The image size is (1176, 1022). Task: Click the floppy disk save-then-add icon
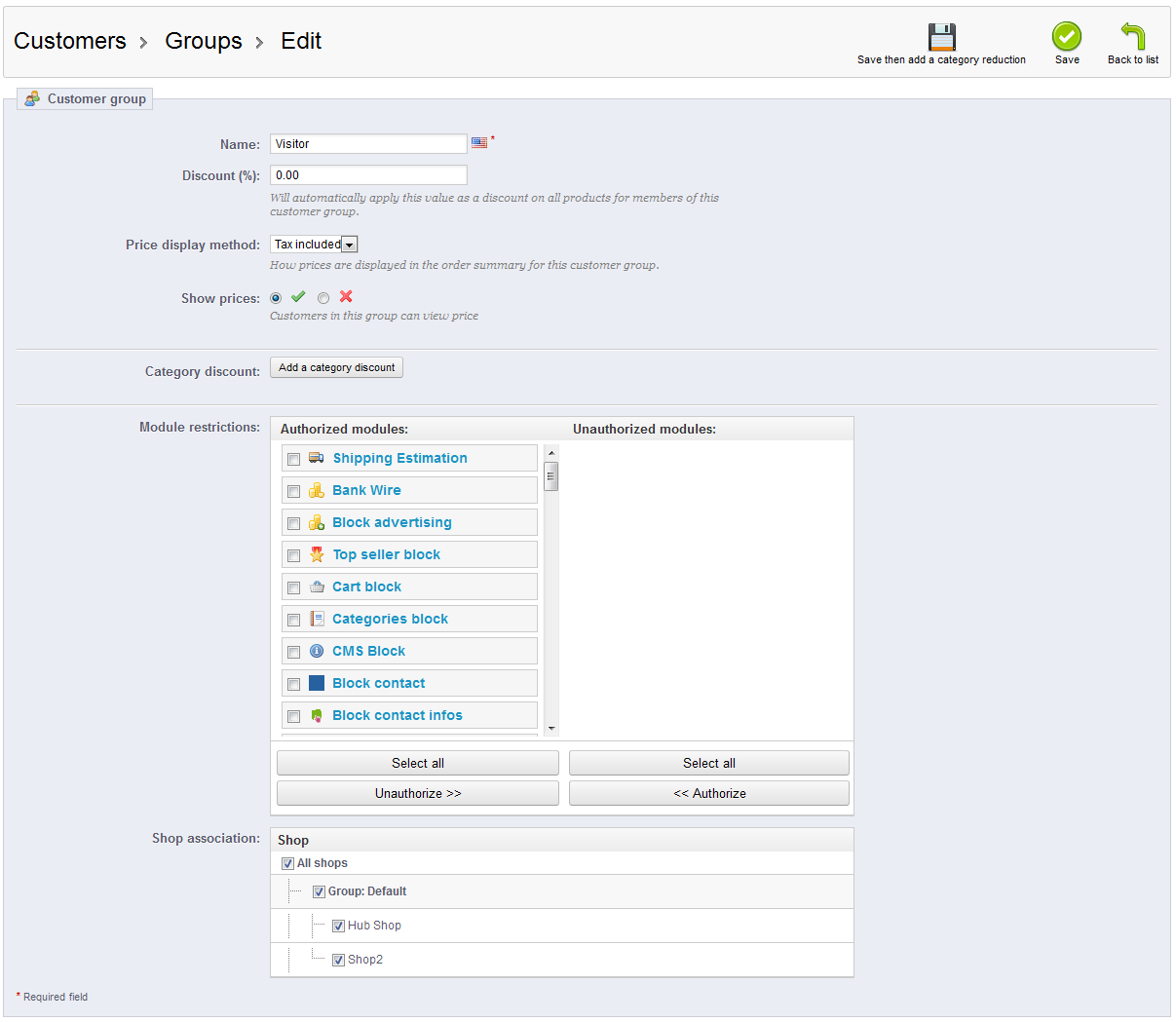(941, 37)
